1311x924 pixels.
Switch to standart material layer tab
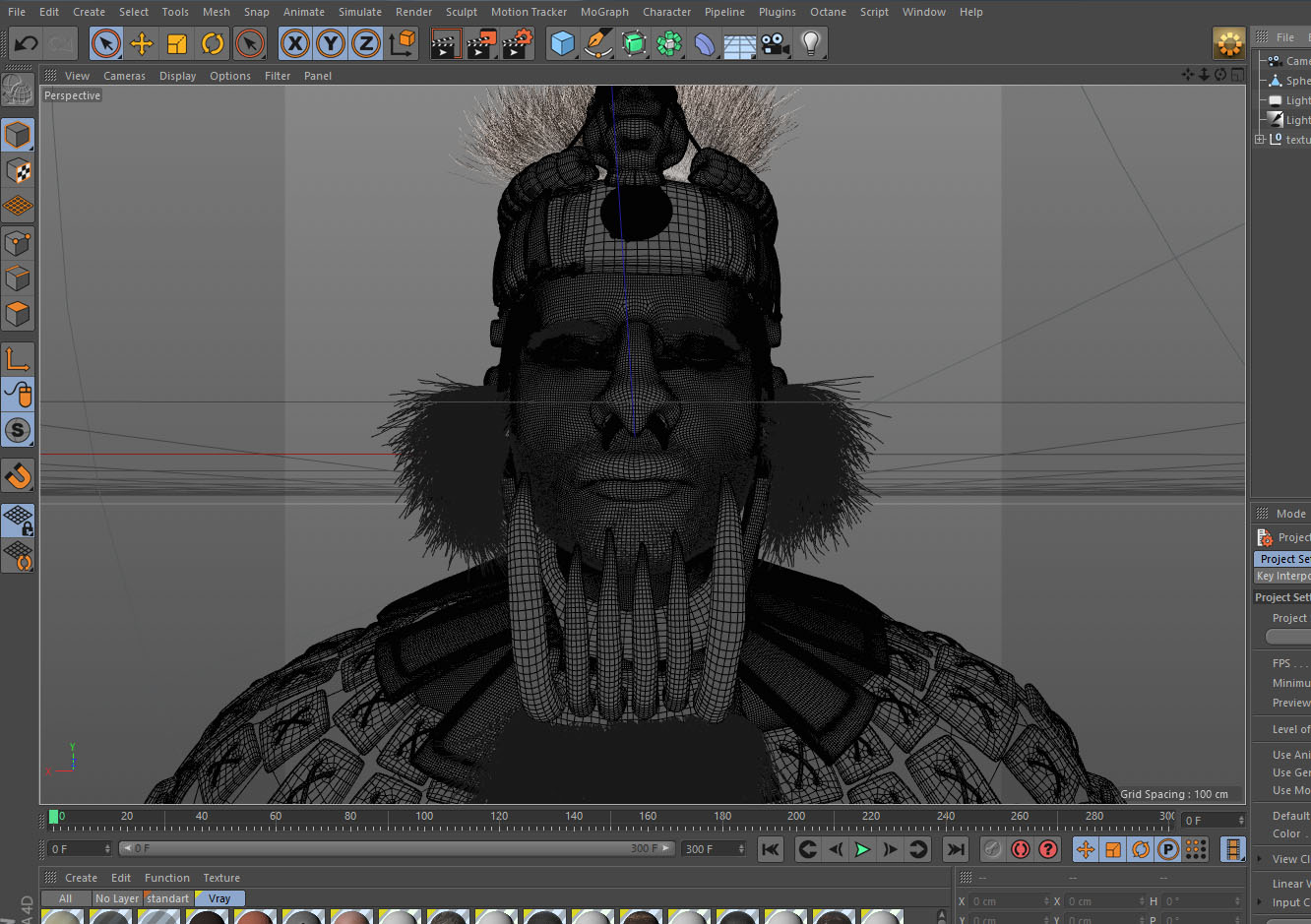(168, 898)
